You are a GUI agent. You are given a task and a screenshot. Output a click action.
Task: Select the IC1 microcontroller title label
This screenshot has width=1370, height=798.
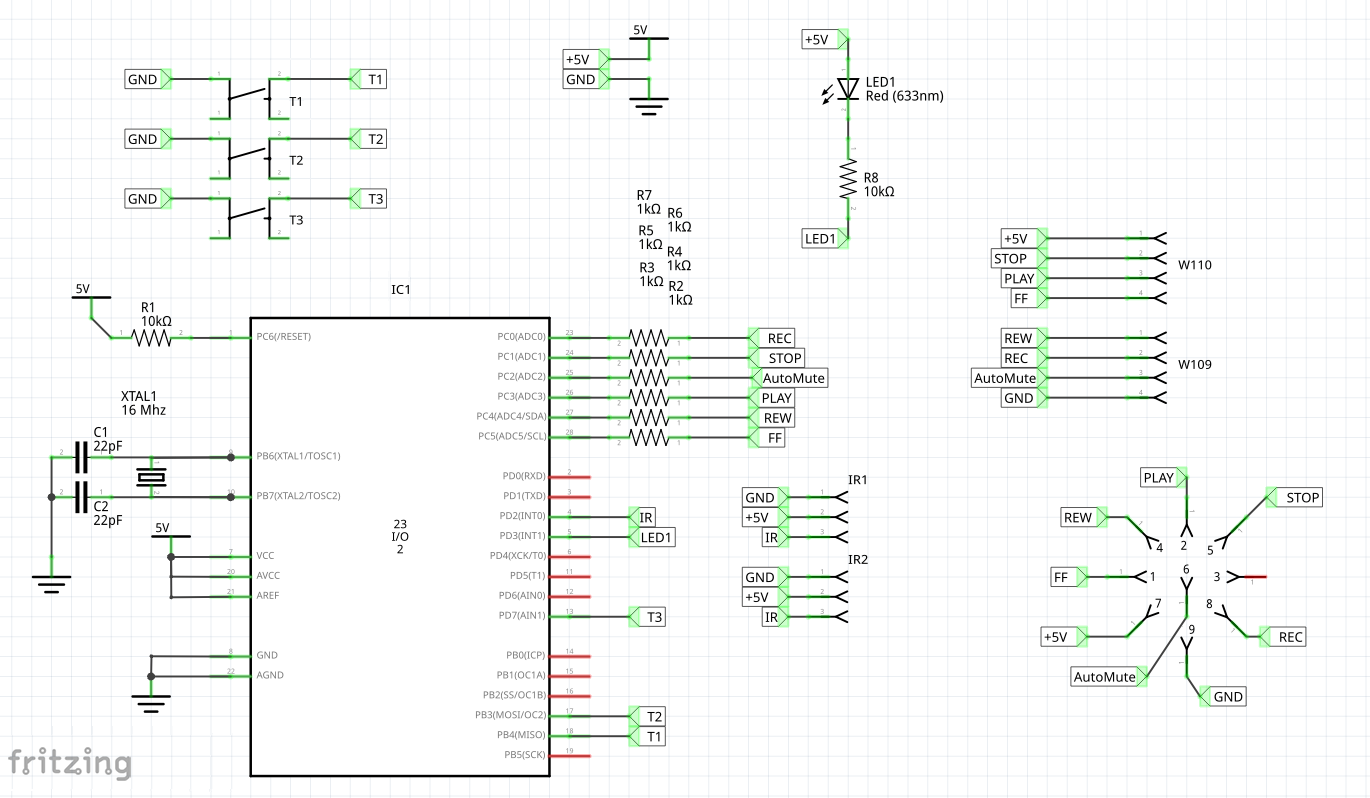coord(400,289)
